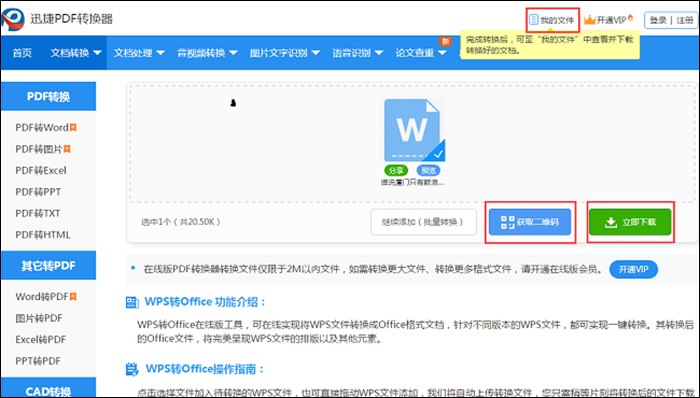
Task: Click the WPS转Office操作指南 heading icon
Action: click(132, 369)
